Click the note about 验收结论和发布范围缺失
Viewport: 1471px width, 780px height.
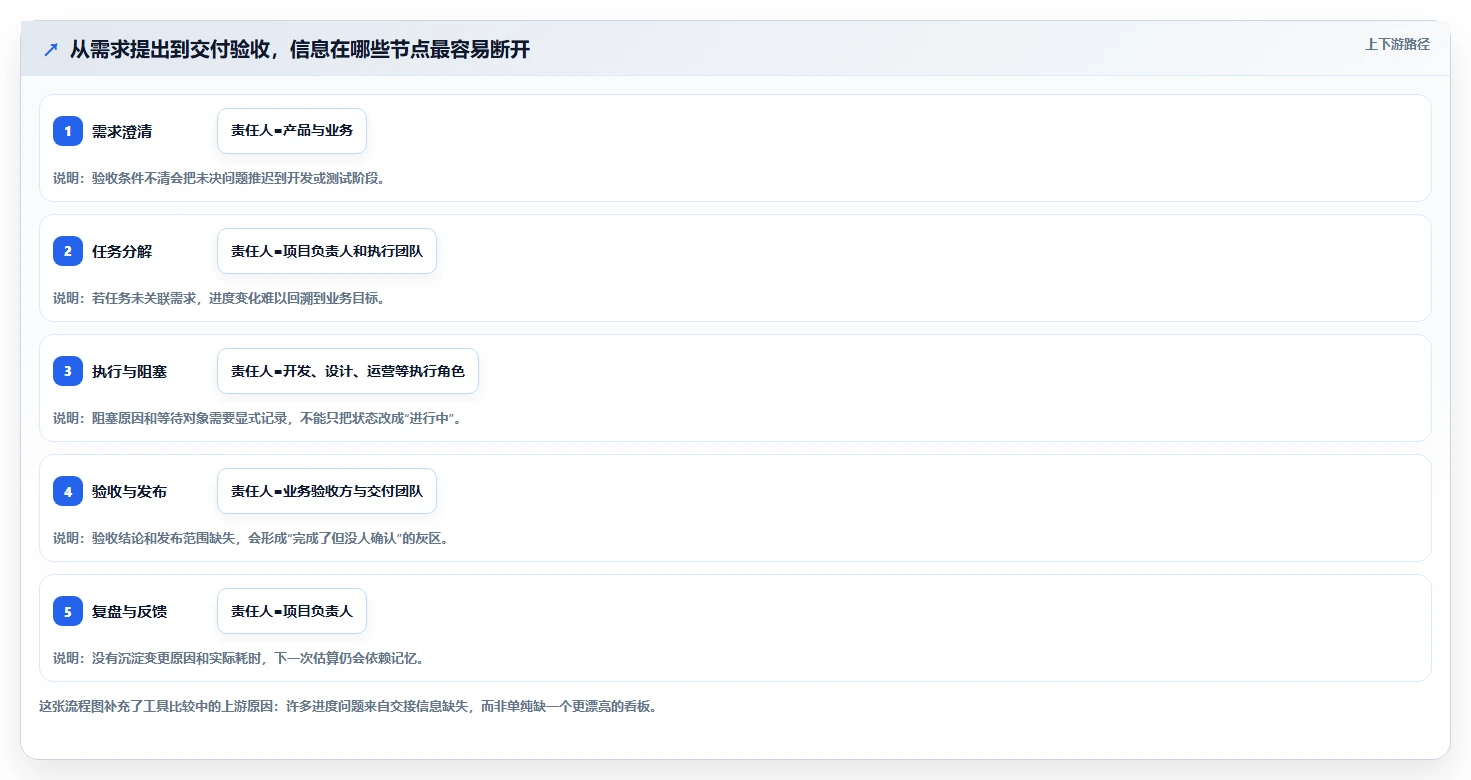(251, 538)
